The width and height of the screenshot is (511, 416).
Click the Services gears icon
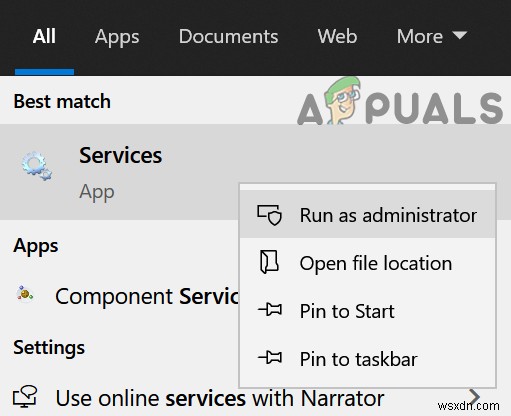pyautogui.click(x=37, y=166)
